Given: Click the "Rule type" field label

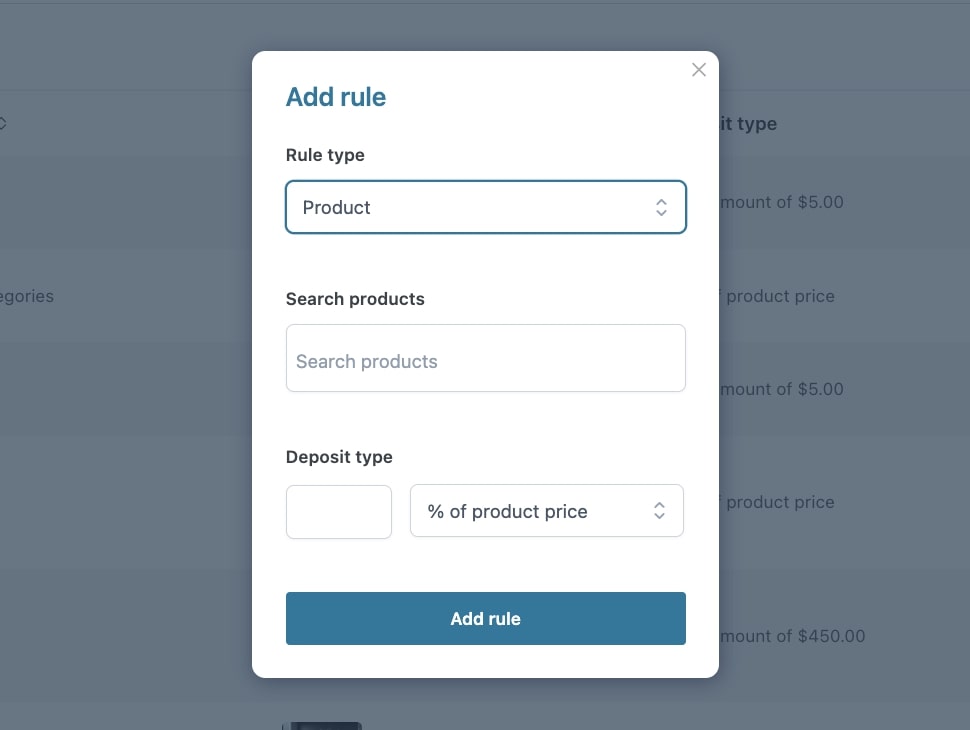Looking at the screenshot, I should click(x=325, y=155).
